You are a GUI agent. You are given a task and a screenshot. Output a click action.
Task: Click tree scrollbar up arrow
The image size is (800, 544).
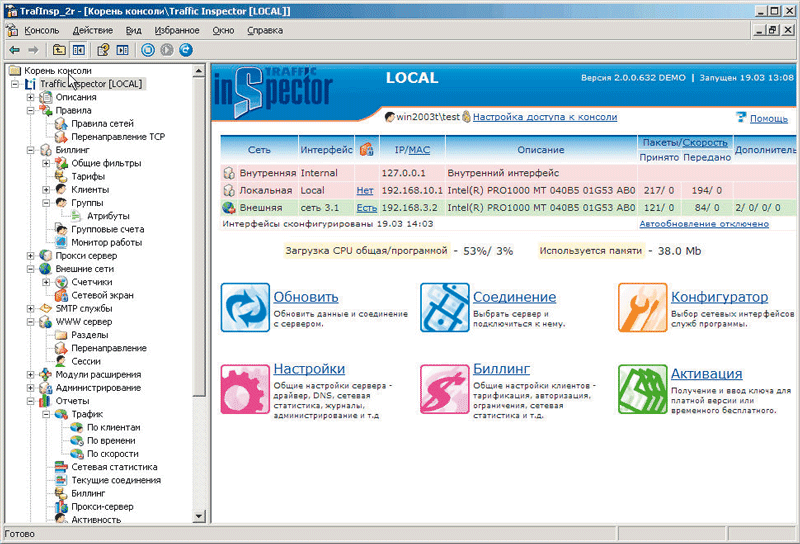[x=199, y=70]
